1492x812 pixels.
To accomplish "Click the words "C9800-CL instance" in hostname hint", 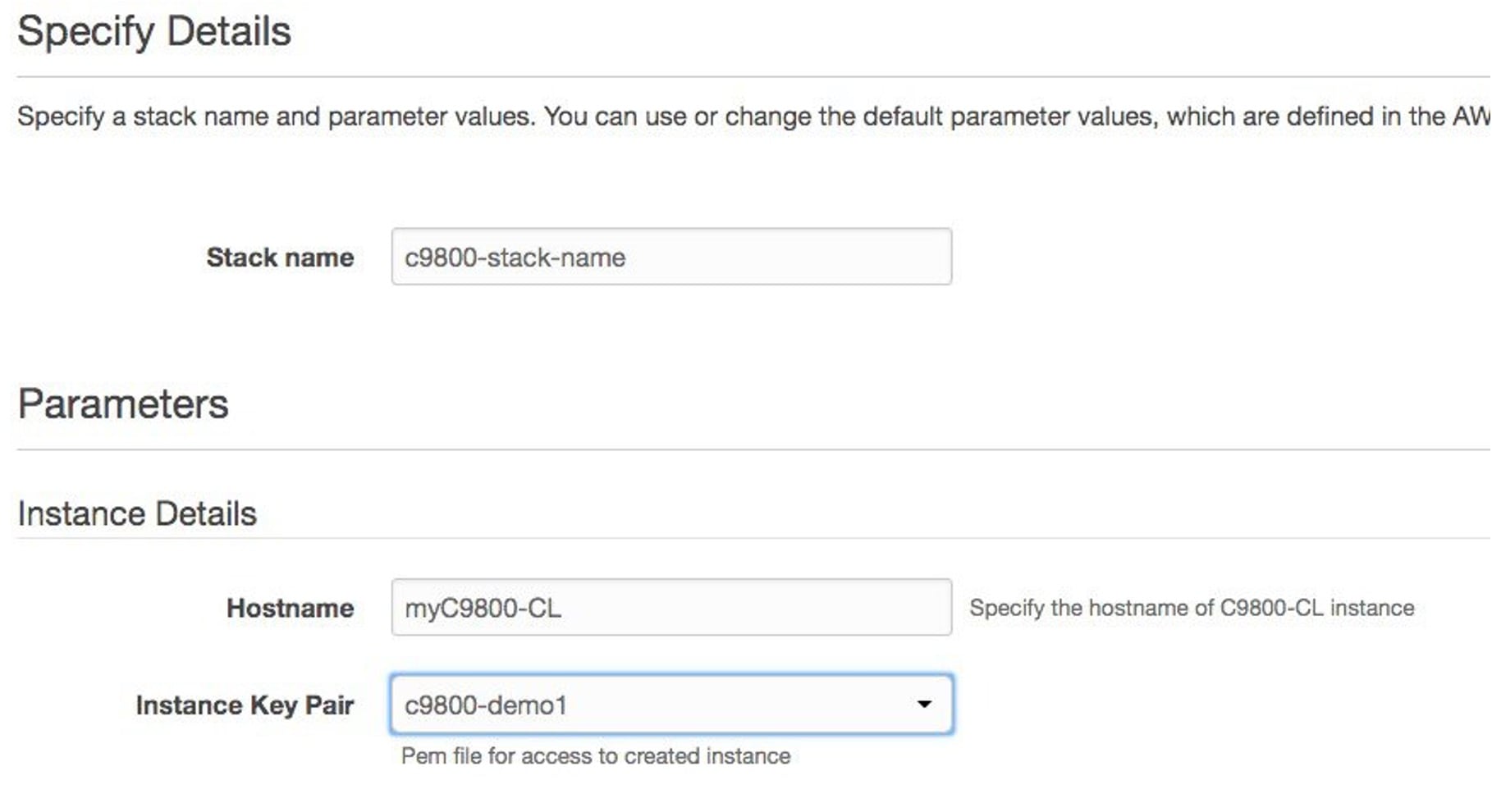I will pyautogui.click(x=1317, y=608).
